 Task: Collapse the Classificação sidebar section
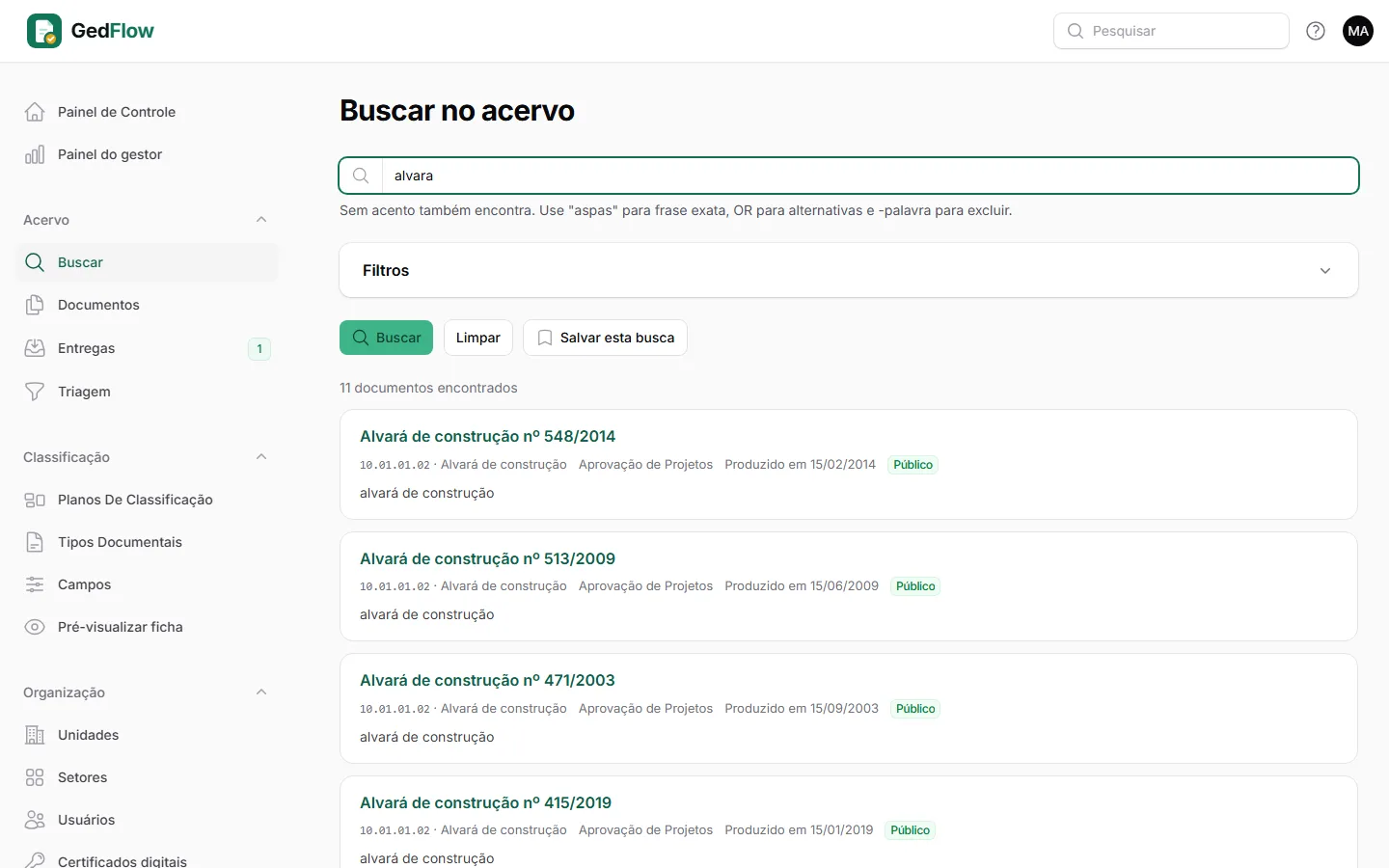[261, 457]
